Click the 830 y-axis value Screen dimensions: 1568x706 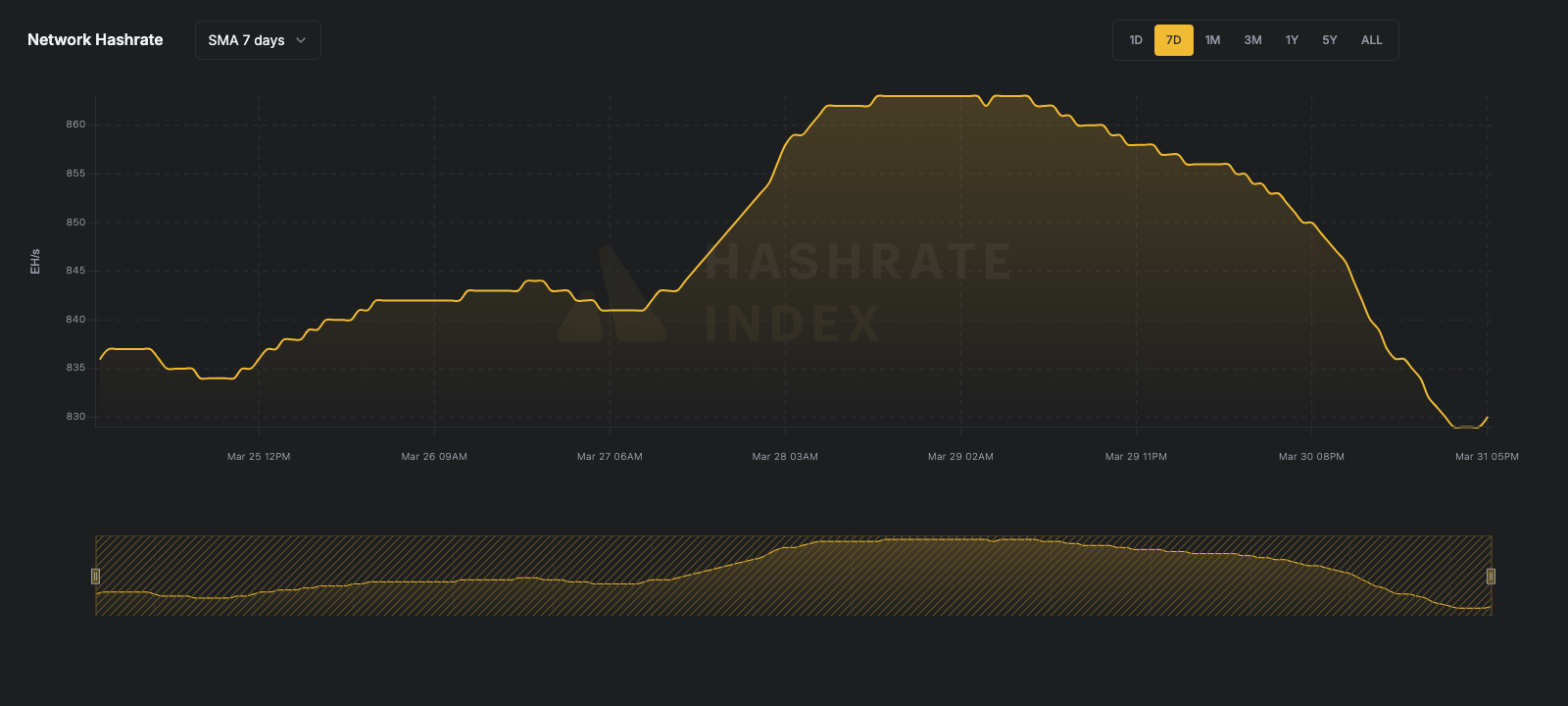[x=75, y=417]
